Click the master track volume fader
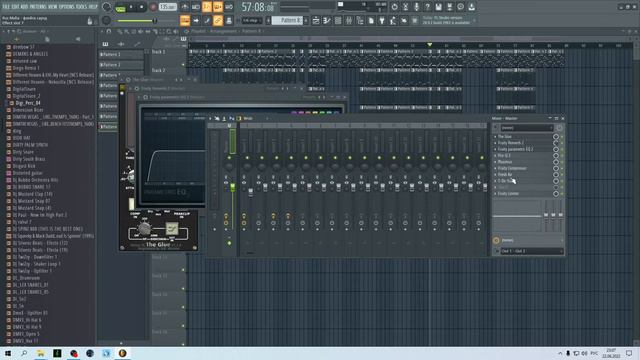This screenshot has height=360, width=640. (233, 187)
